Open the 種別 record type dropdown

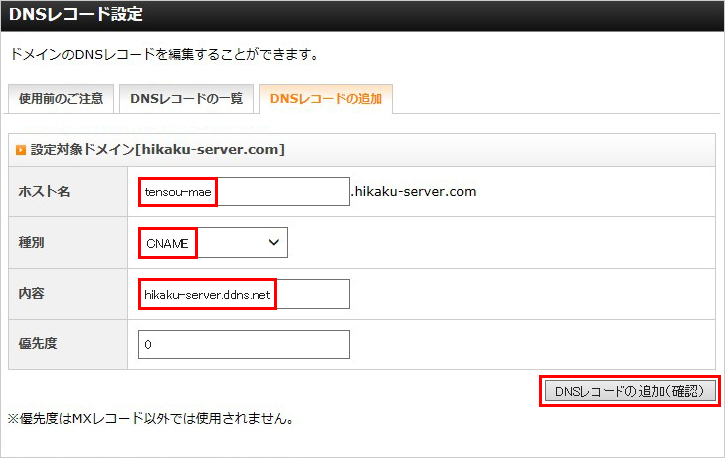tap(212, 242)
